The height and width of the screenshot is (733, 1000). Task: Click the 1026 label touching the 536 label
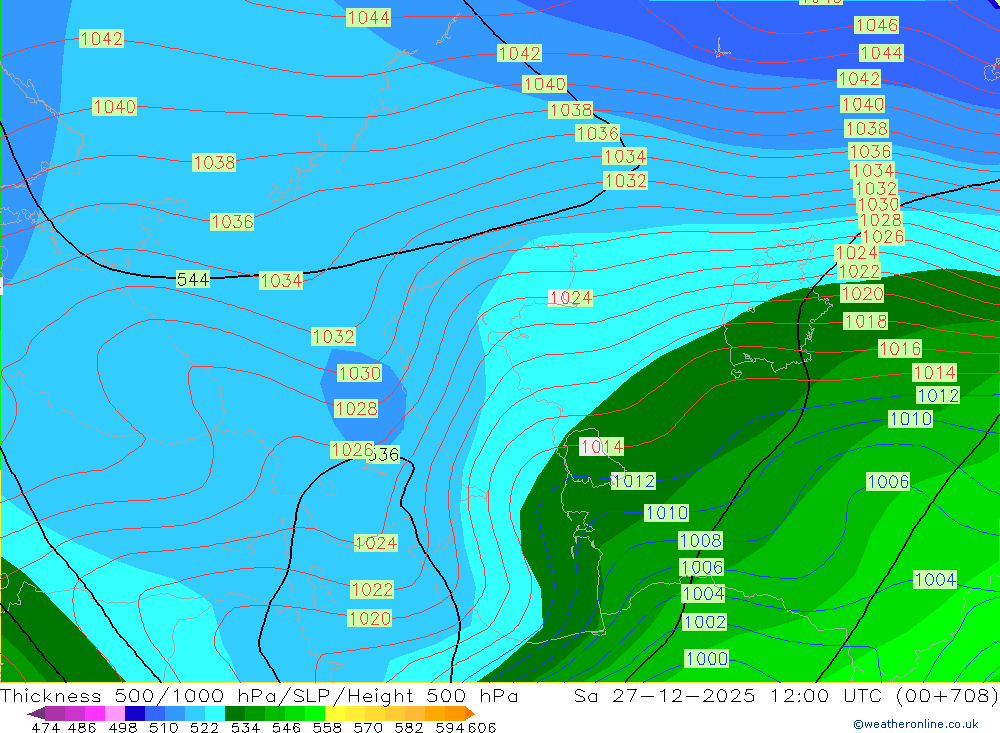point(352,450)
